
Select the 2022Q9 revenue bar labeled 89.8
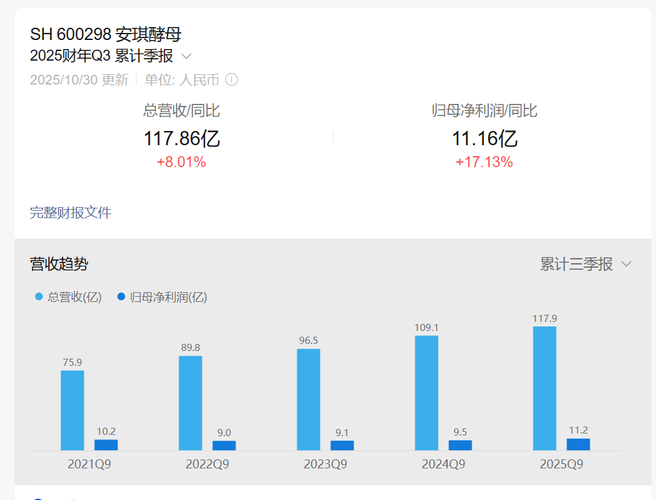[x=190, y=403]
